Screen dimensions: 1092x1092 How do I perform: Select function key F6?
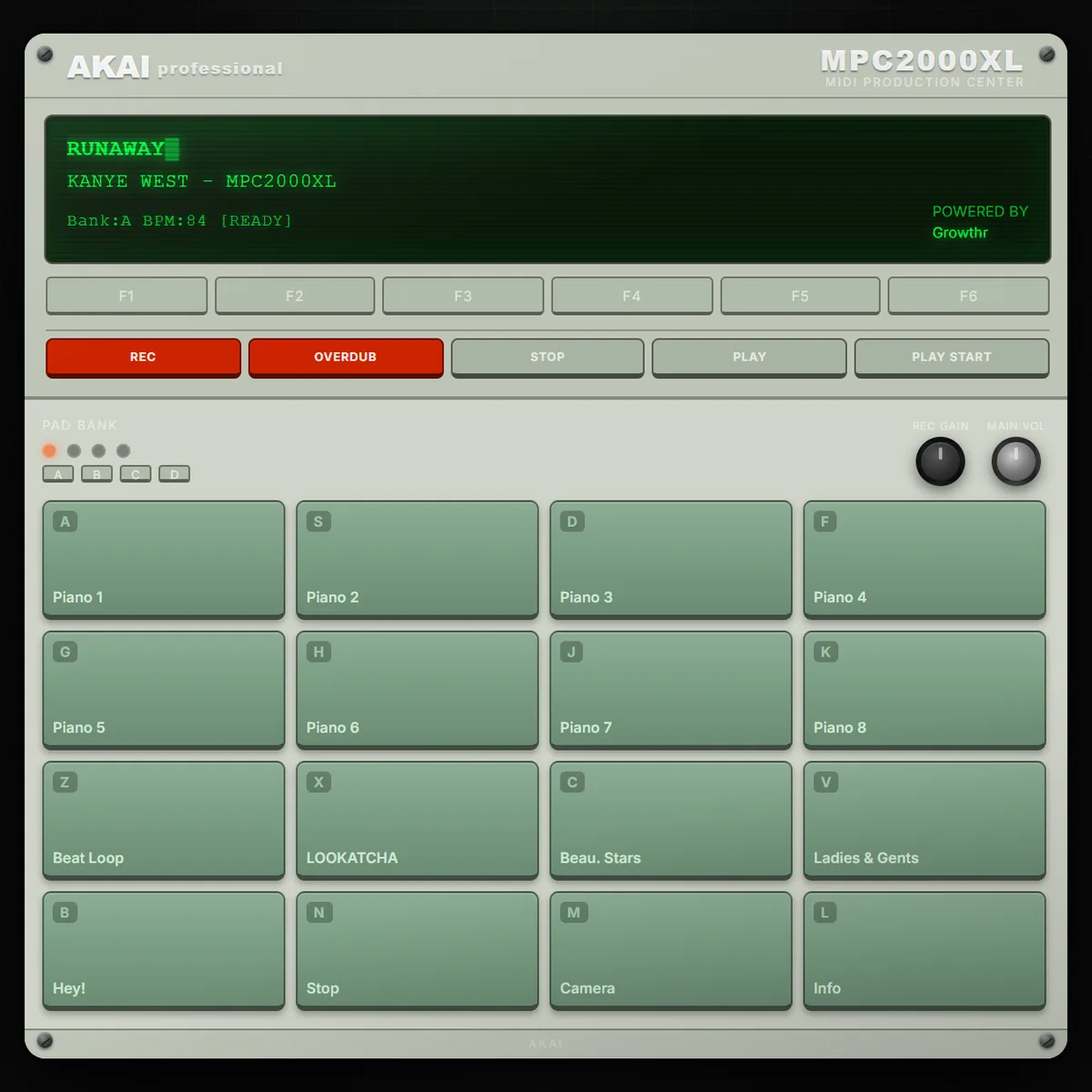point(968,296)
